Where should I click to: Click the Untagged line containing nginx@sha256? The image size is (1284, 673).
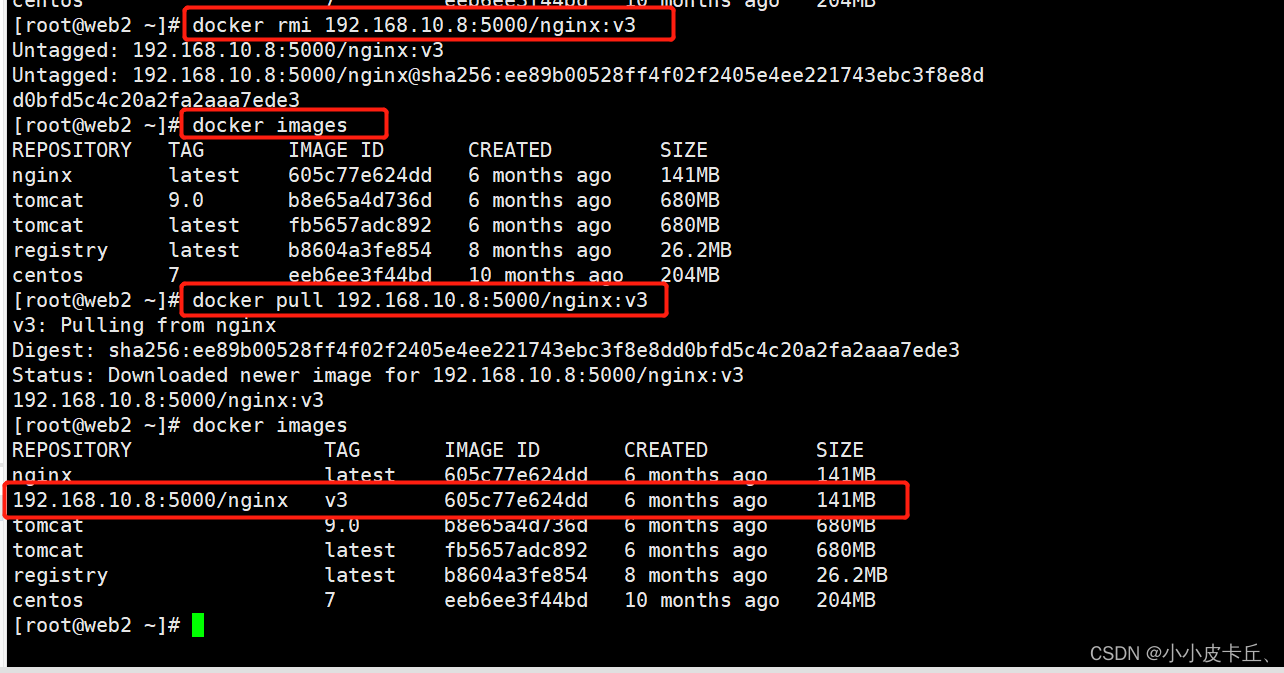pos(498,75)
